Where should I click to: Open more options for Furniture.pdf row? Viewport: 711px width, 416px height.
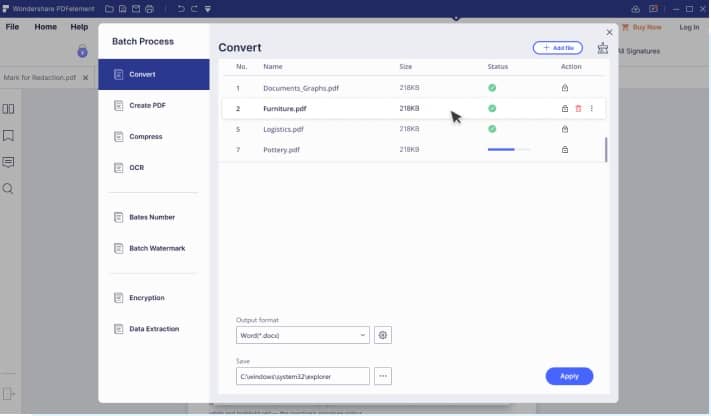[x=591, y=108]
